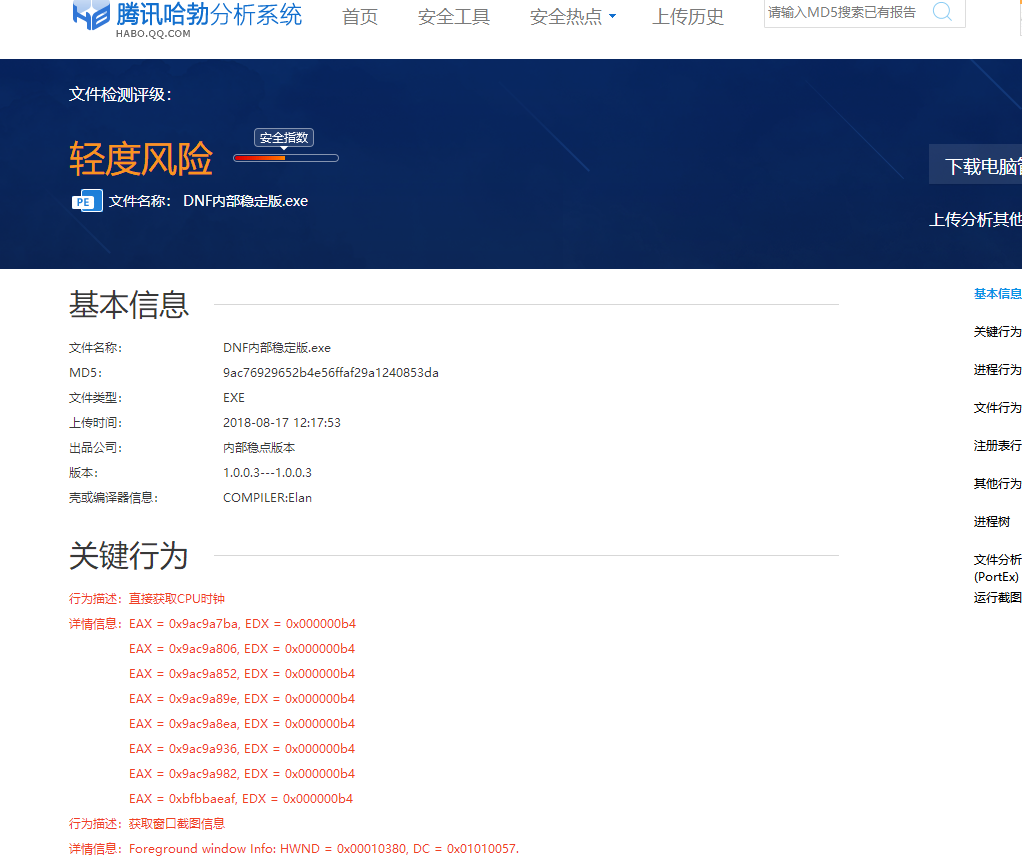Viewport: 1022px width, 864px height.
Task: Click the 上传分析其他 link
Action: tap(976, 220)
